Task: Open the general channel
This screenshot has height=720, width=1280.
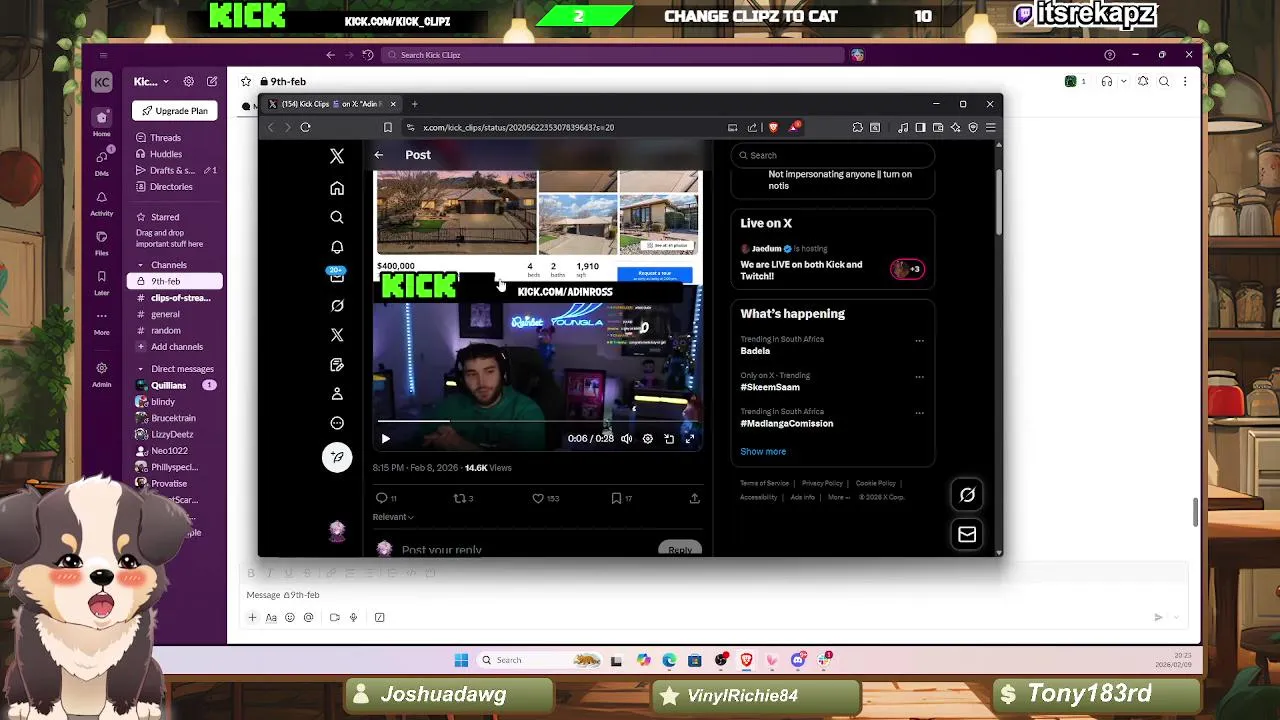Action: (x=165, y=314)
